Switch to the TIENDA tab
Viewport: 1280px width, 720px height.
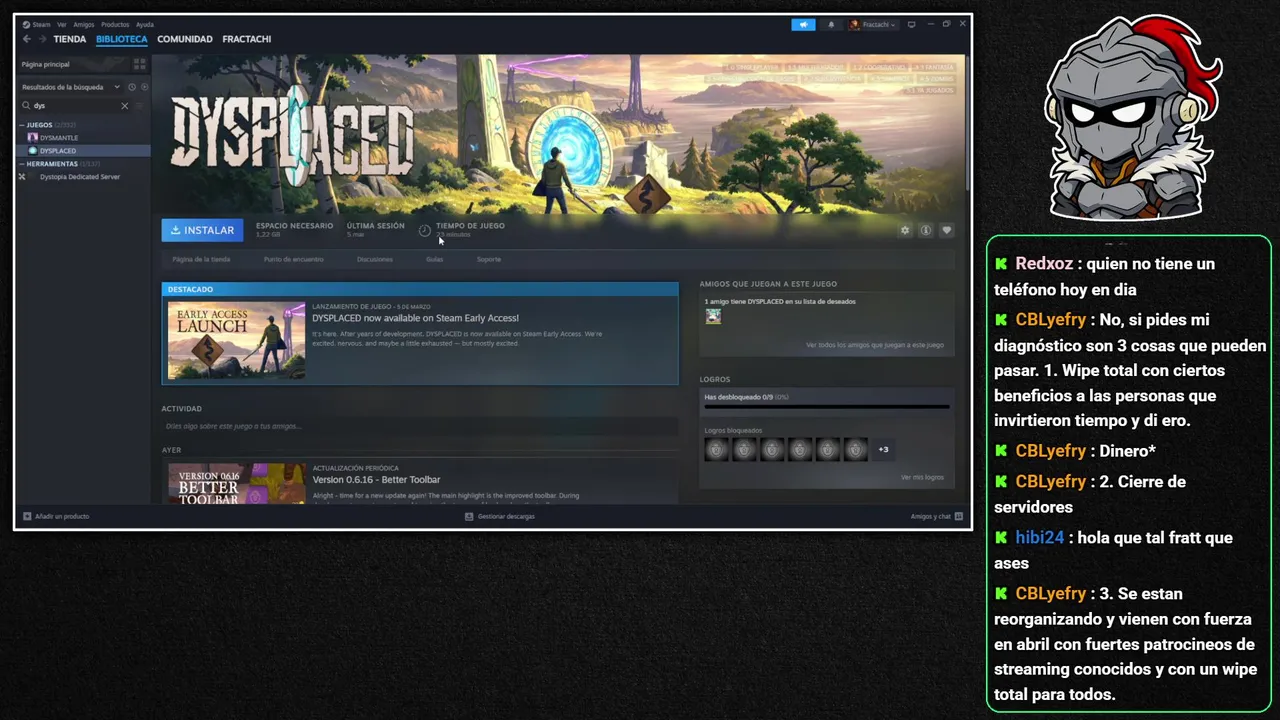coord(70,39)
